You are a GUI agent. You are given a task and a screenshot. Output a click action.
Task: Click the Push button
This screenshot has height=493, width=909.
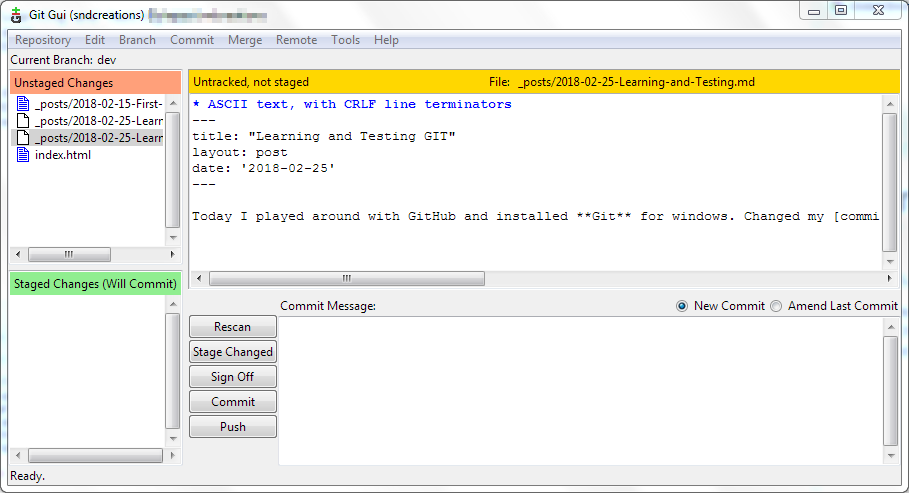tap(232, 426)
